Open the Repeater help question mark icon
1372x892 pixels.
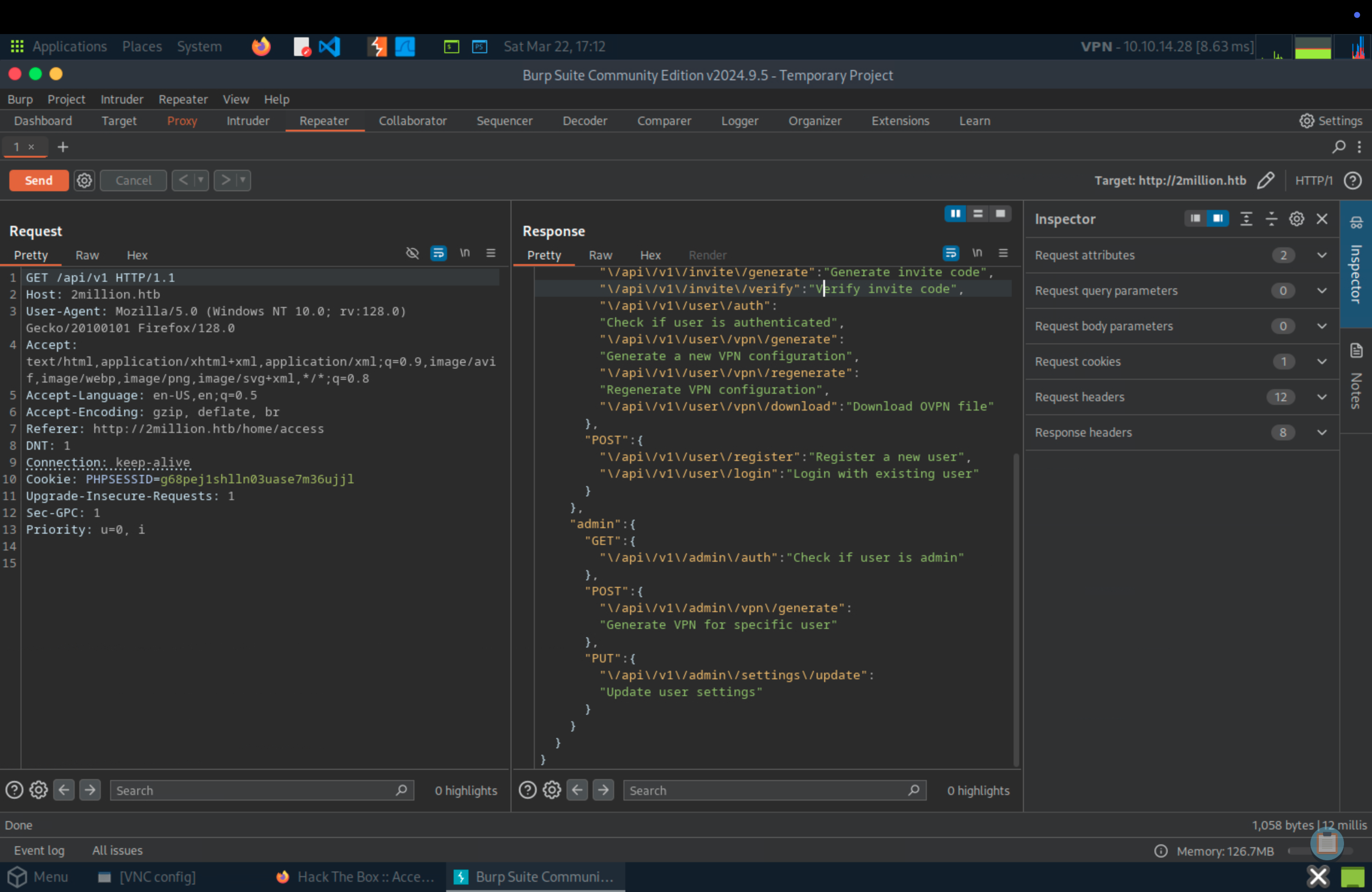(x=1352, y=181)
